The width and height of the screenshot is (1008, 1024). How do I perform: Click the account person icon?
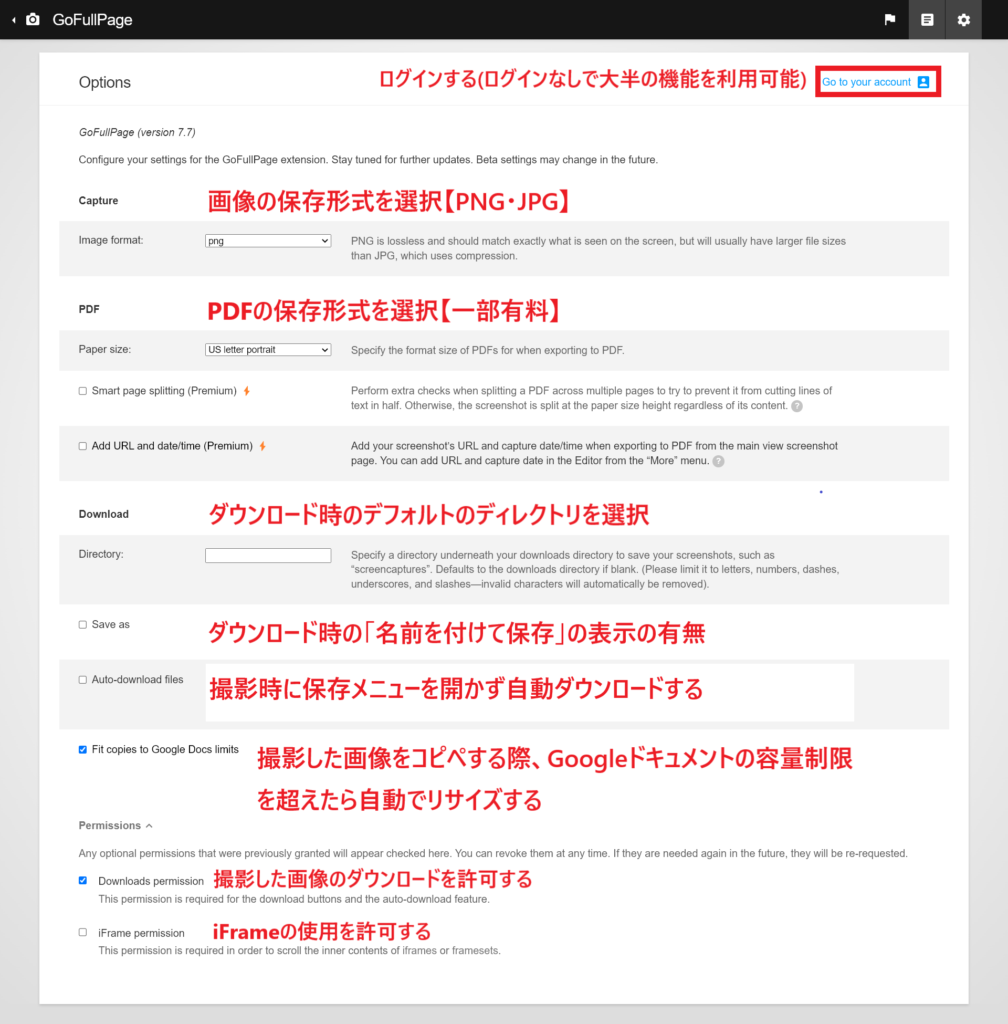[923, 82]
